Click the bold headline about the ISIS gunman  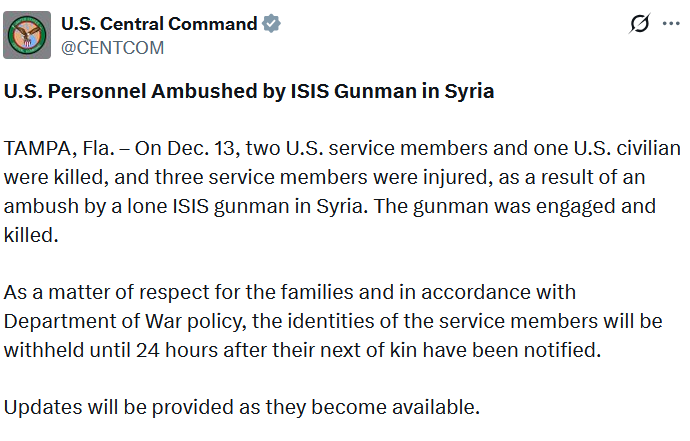(250, 92)
